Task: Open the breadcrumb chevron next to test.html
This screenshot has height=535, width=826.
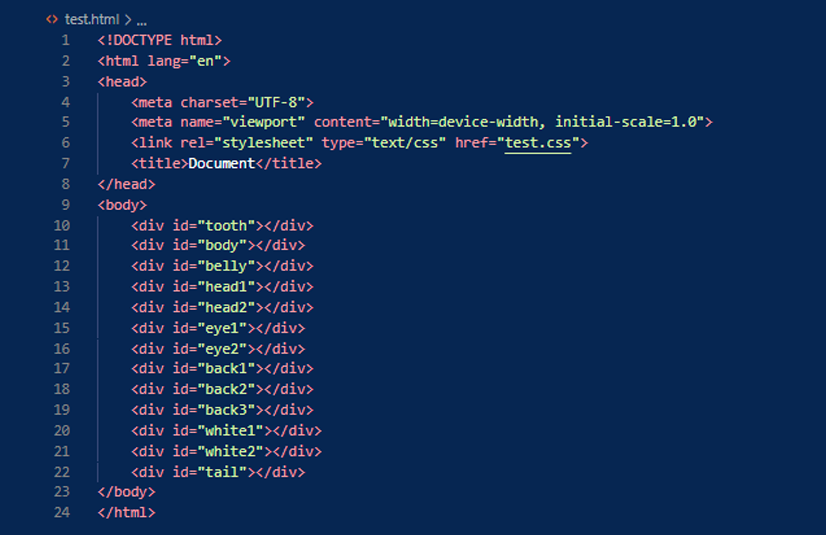Action: point(127,20)
